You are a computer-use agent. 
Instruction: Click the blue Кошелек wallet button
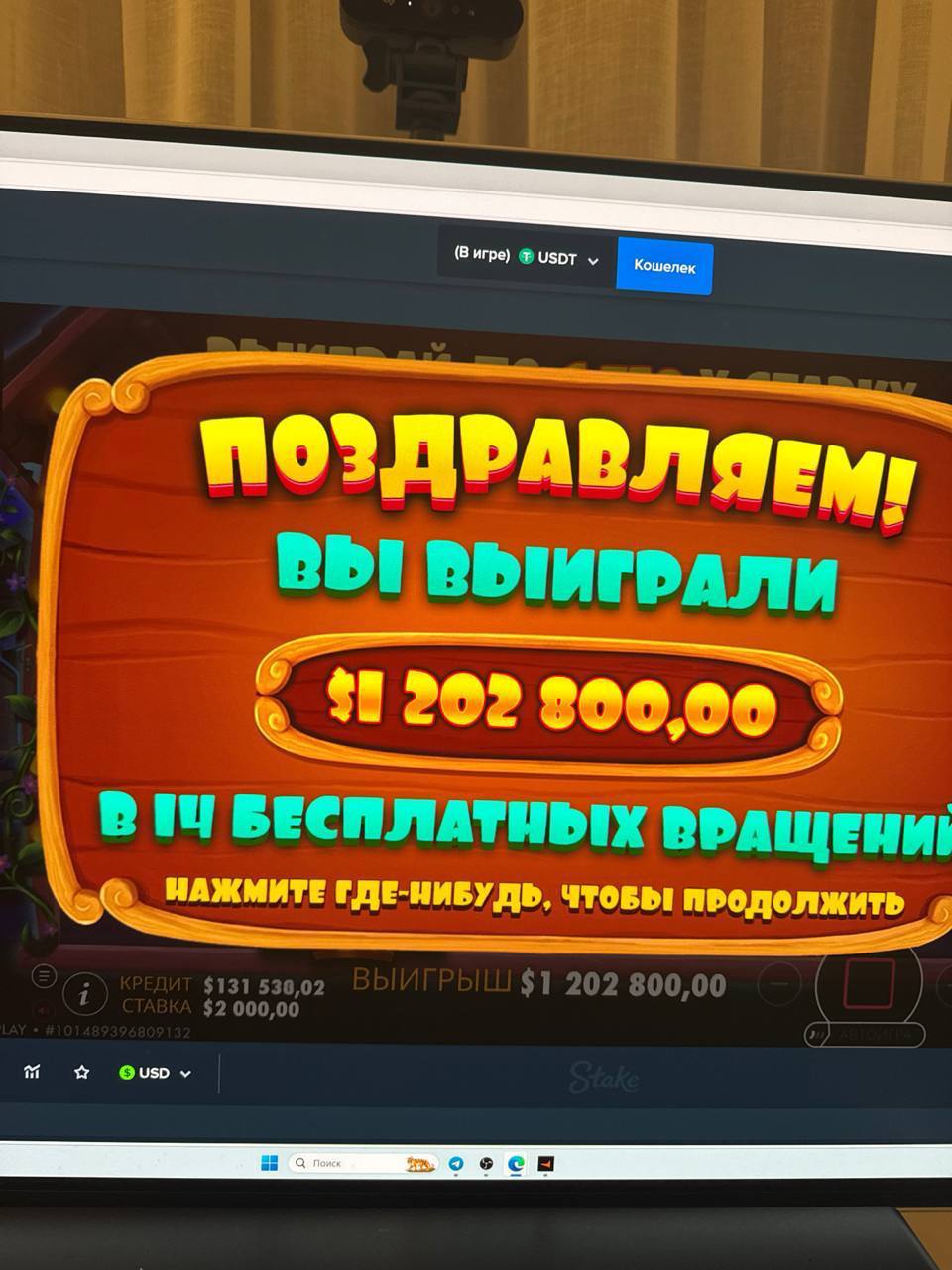pyautogui.click(x=663, y=266)
